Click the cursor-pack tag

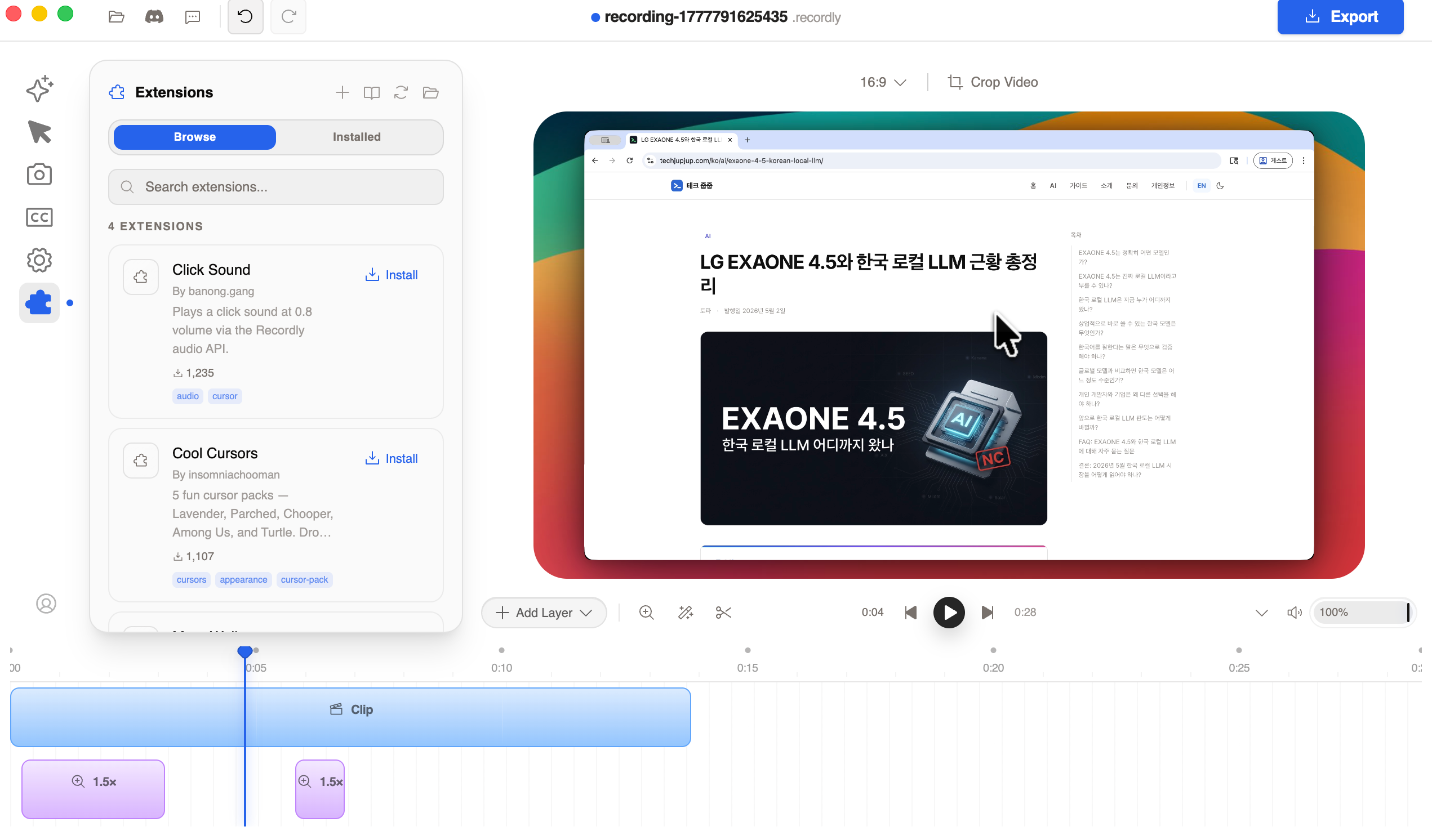pos(305,579)
